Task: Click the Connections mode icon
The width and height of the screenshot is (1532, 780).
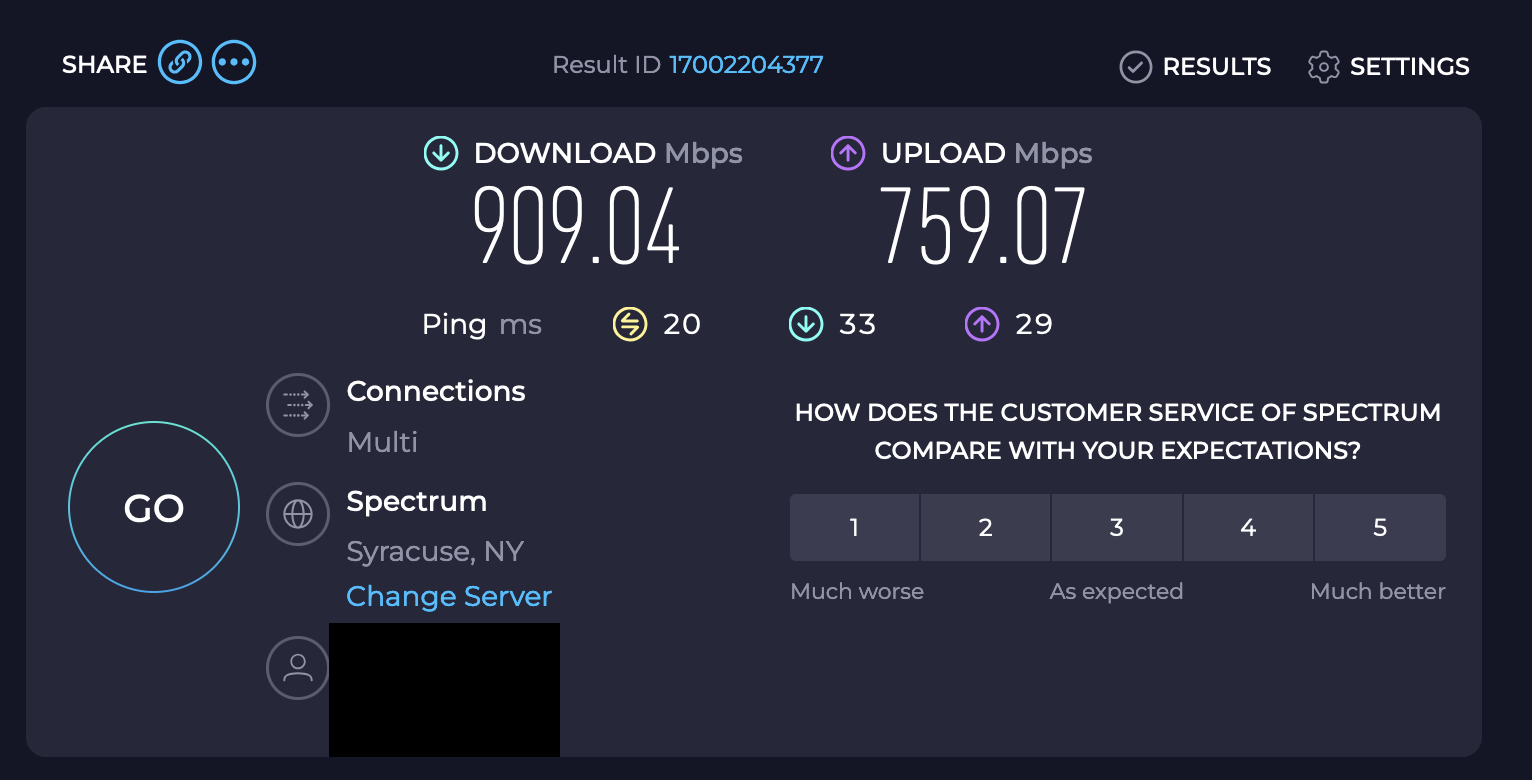Action: [x=298, y=405]
